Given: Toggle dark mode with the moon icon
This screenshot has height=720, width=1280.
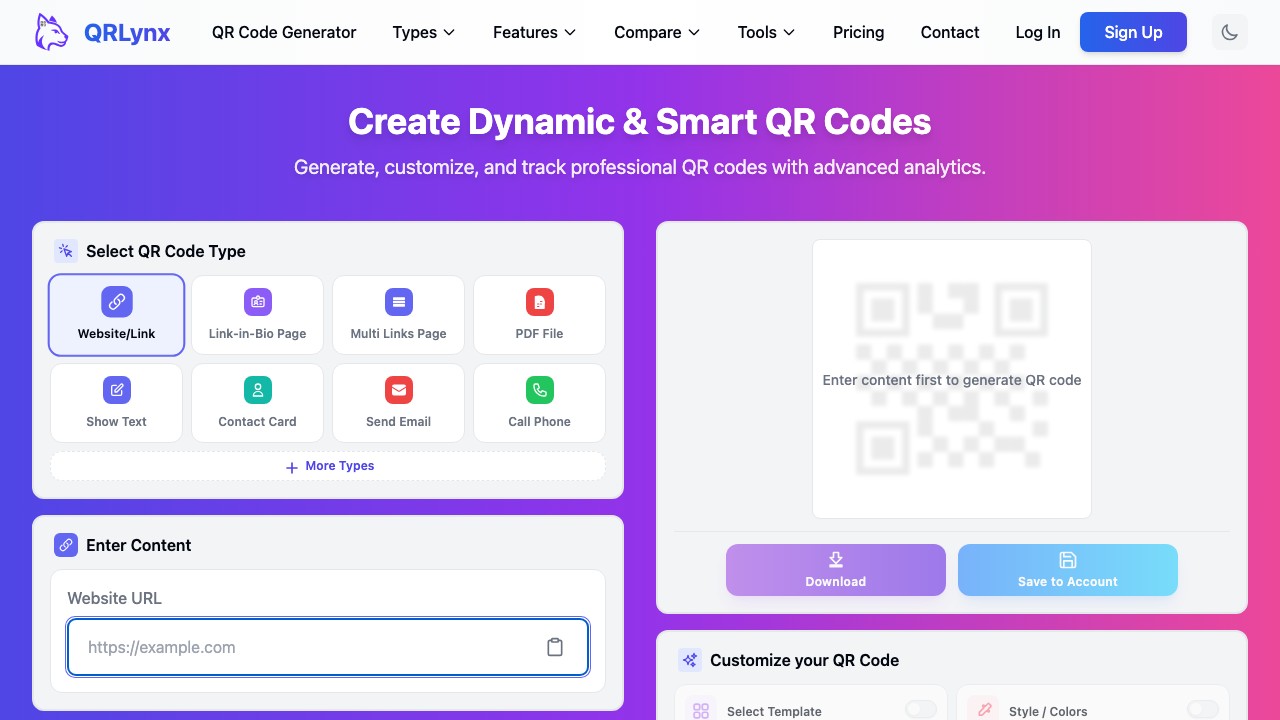Looking at the screenshot, I should (x=1229, y=32).
